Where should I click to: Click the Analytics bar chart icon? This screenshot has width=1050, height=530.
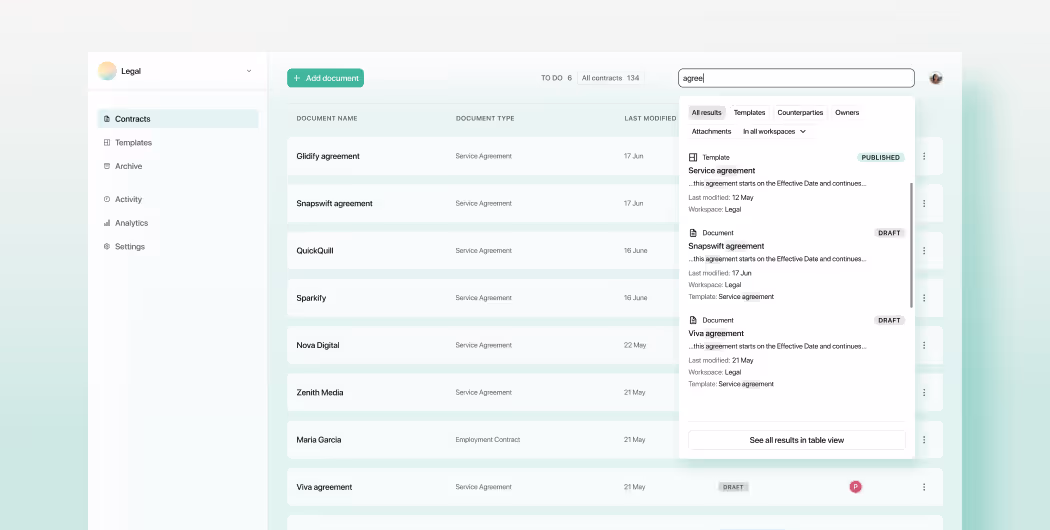[106, 223]
